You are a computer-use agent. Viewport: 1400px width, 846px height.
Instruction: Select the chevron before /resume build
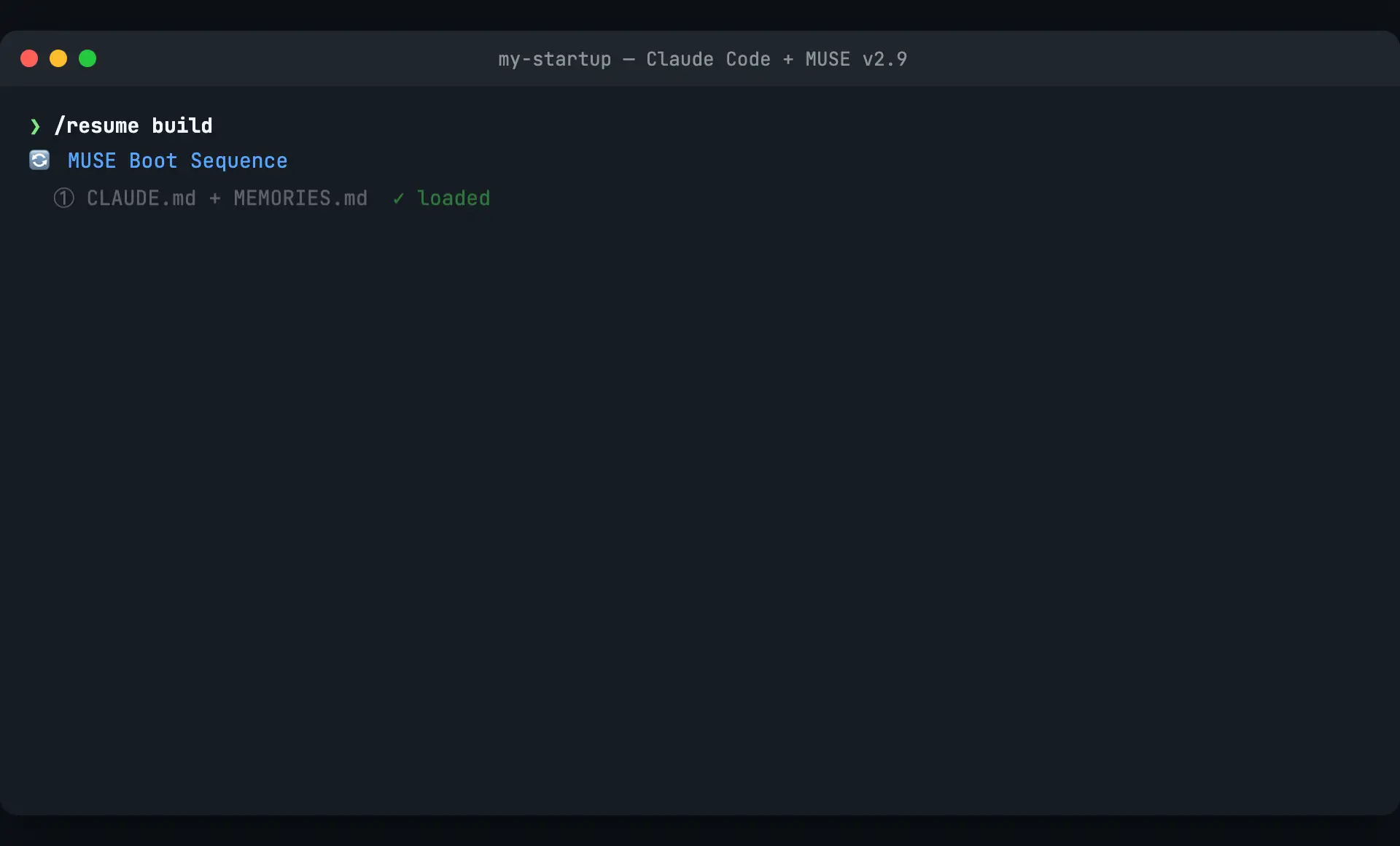36,126
